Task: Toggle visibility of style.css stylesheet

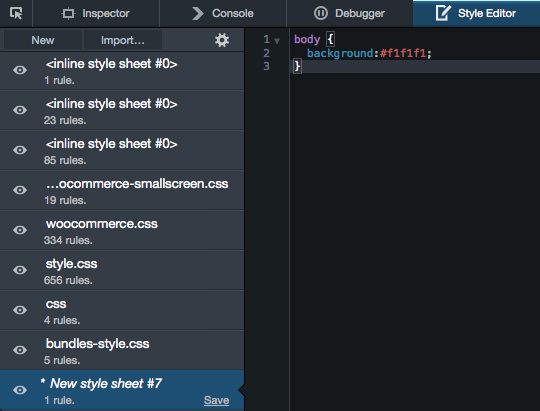Action: click(x=20, y=270)
